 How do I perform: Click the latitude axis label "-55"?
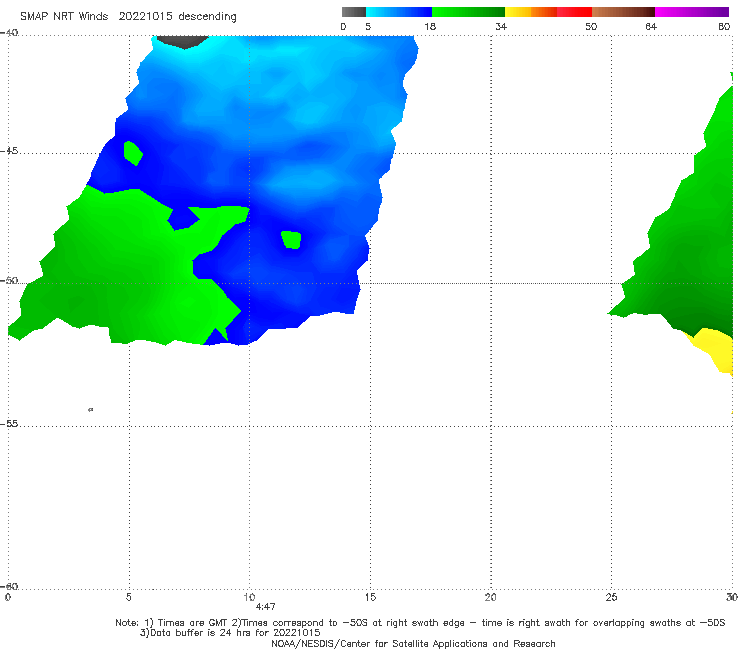(x=9, y=424)
